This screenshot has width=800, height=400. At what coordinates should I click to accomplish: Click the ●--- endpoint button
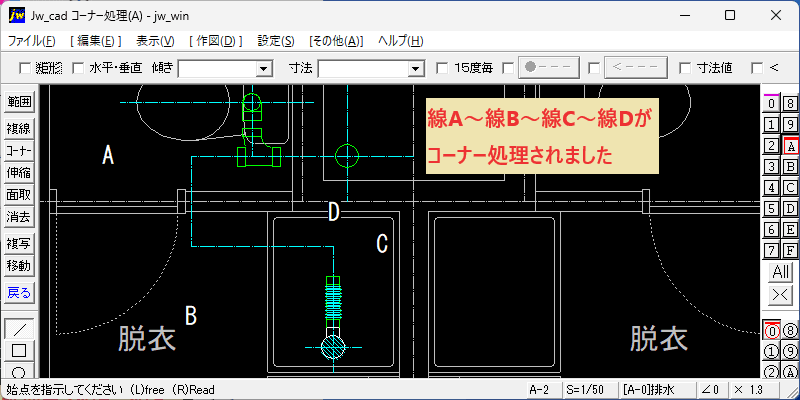[549, 68]
